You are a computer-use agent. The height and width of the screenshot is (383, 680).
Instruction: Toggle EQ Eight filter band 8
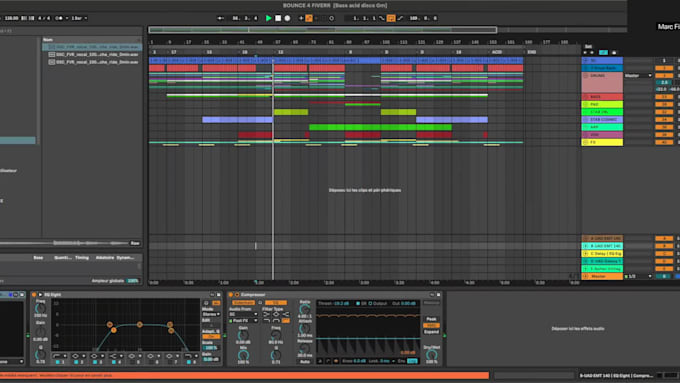click(189, 362)
